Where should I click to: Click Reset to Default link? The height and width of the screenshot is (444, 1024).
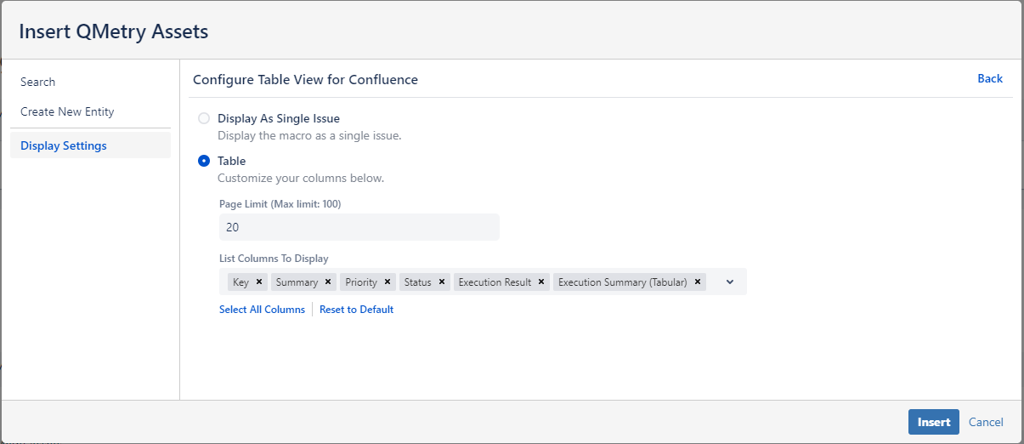pos(356,310)
